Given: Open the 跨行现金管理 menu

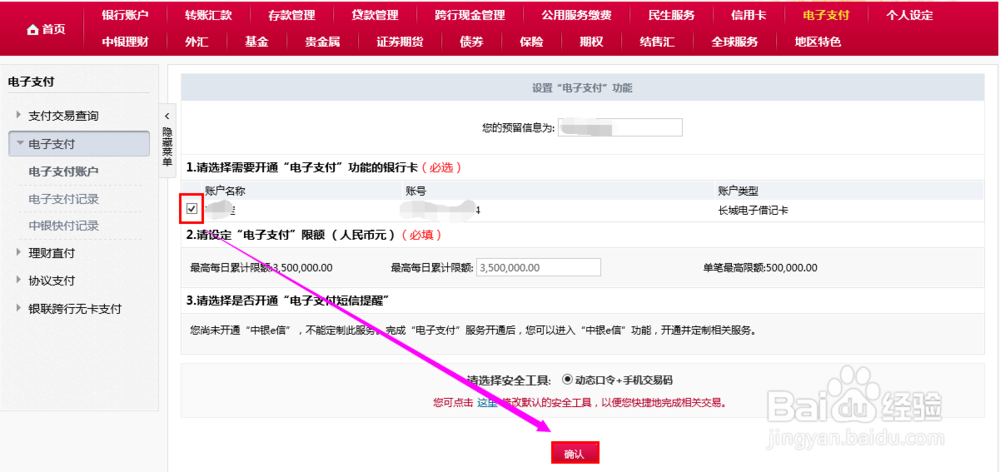Looking at the screenshot, I should pyautogui.click(x=469, y=15).
